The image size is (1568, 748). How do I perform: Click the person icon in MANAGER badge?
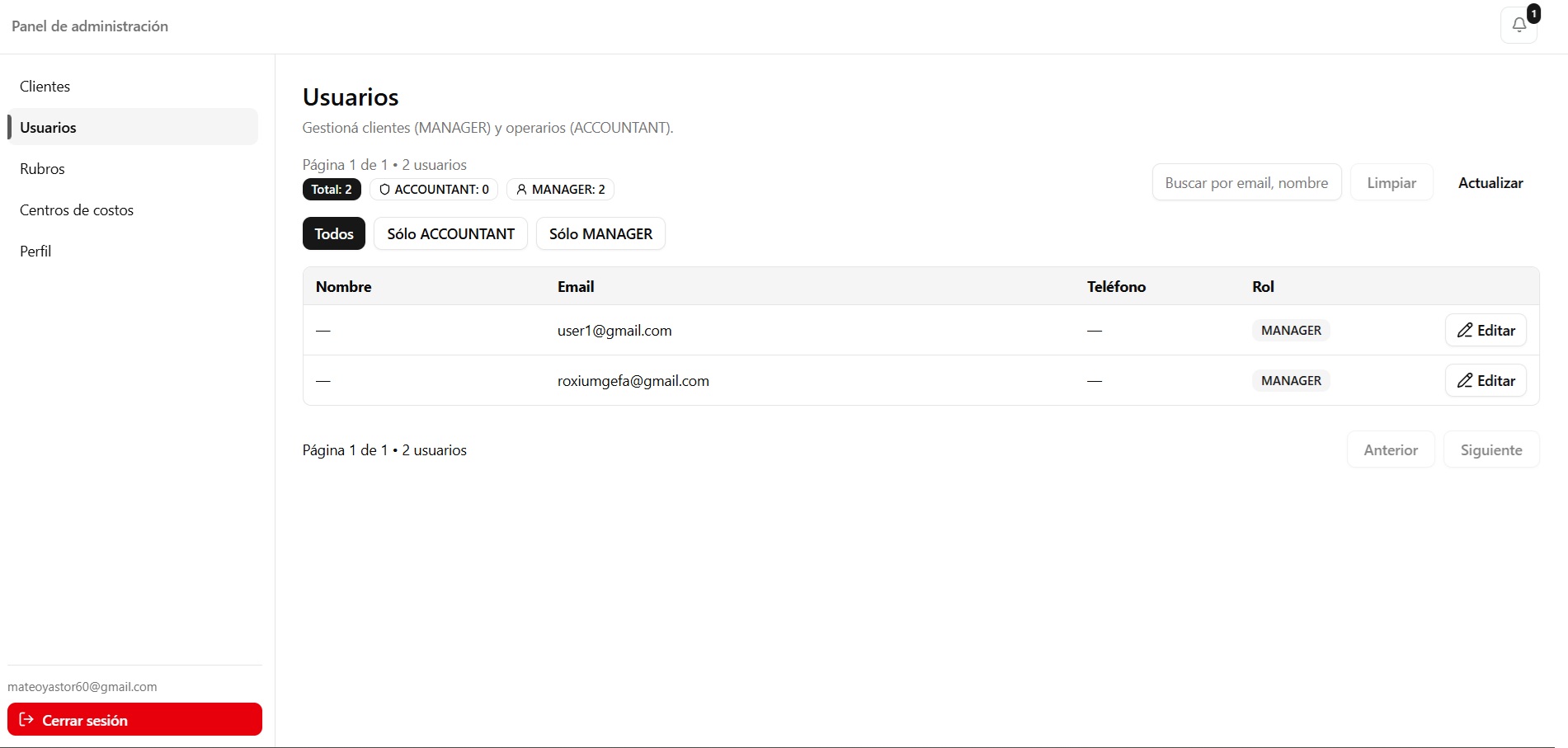(521, 190)
